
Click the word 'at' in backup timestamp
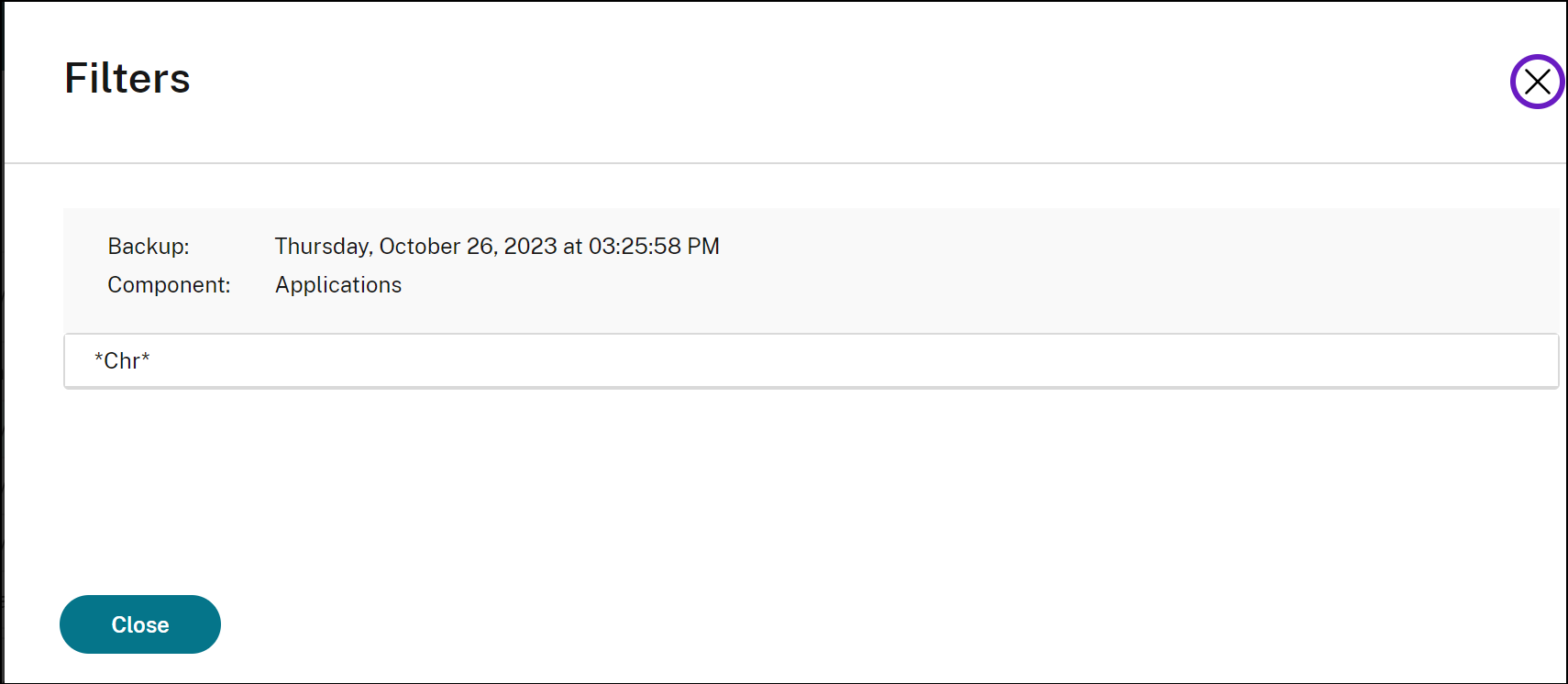coord(573,247)
